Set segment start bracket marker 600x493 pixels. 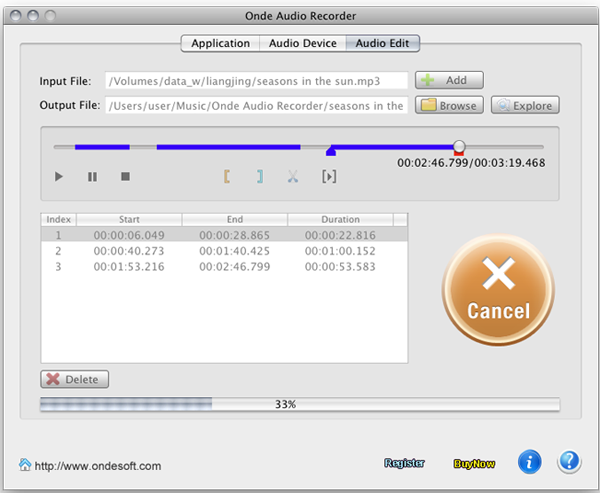coord(228,177)
